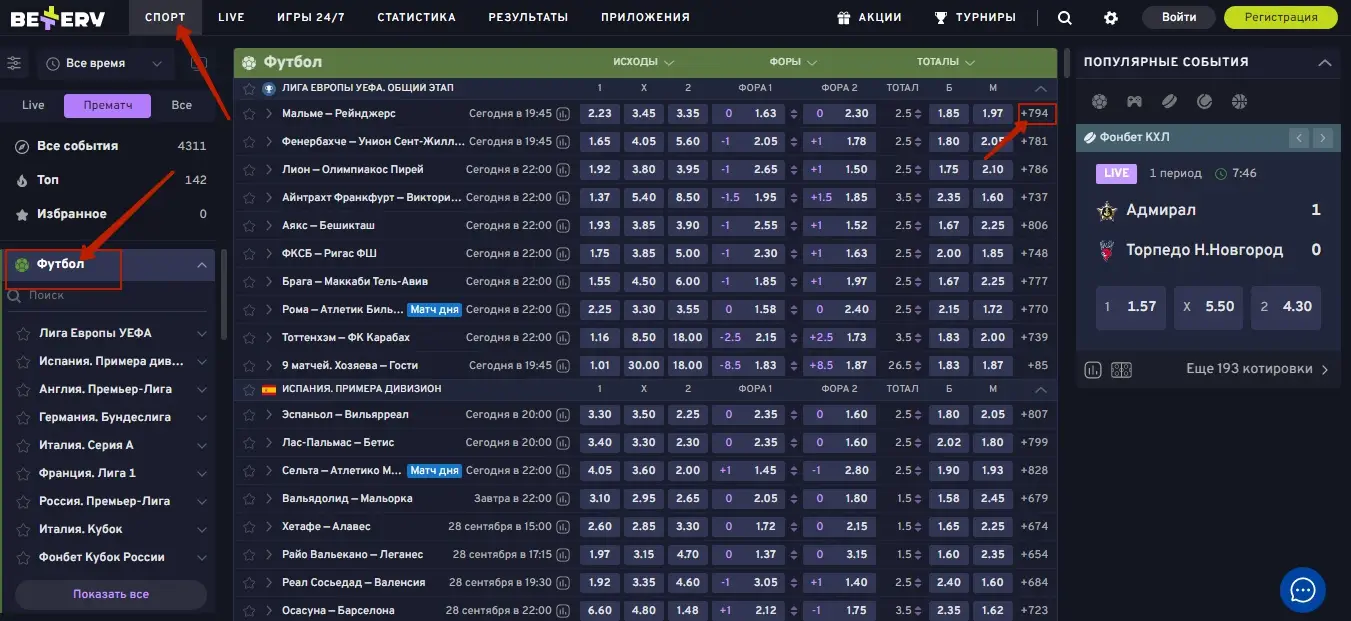Open settings via the gear icon
Image resolution: width=1351 pixels, height=621 pixels.
click(1111, 17)
